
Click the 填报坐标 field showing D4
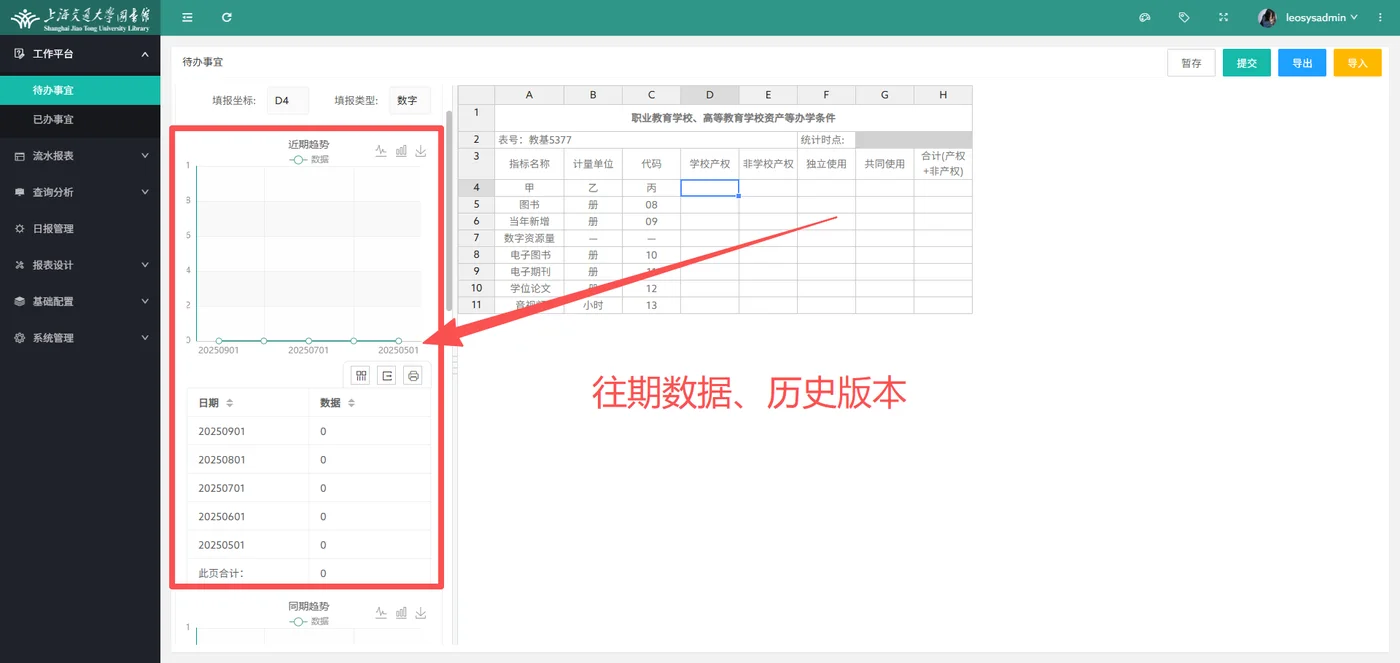click(288, 100)
